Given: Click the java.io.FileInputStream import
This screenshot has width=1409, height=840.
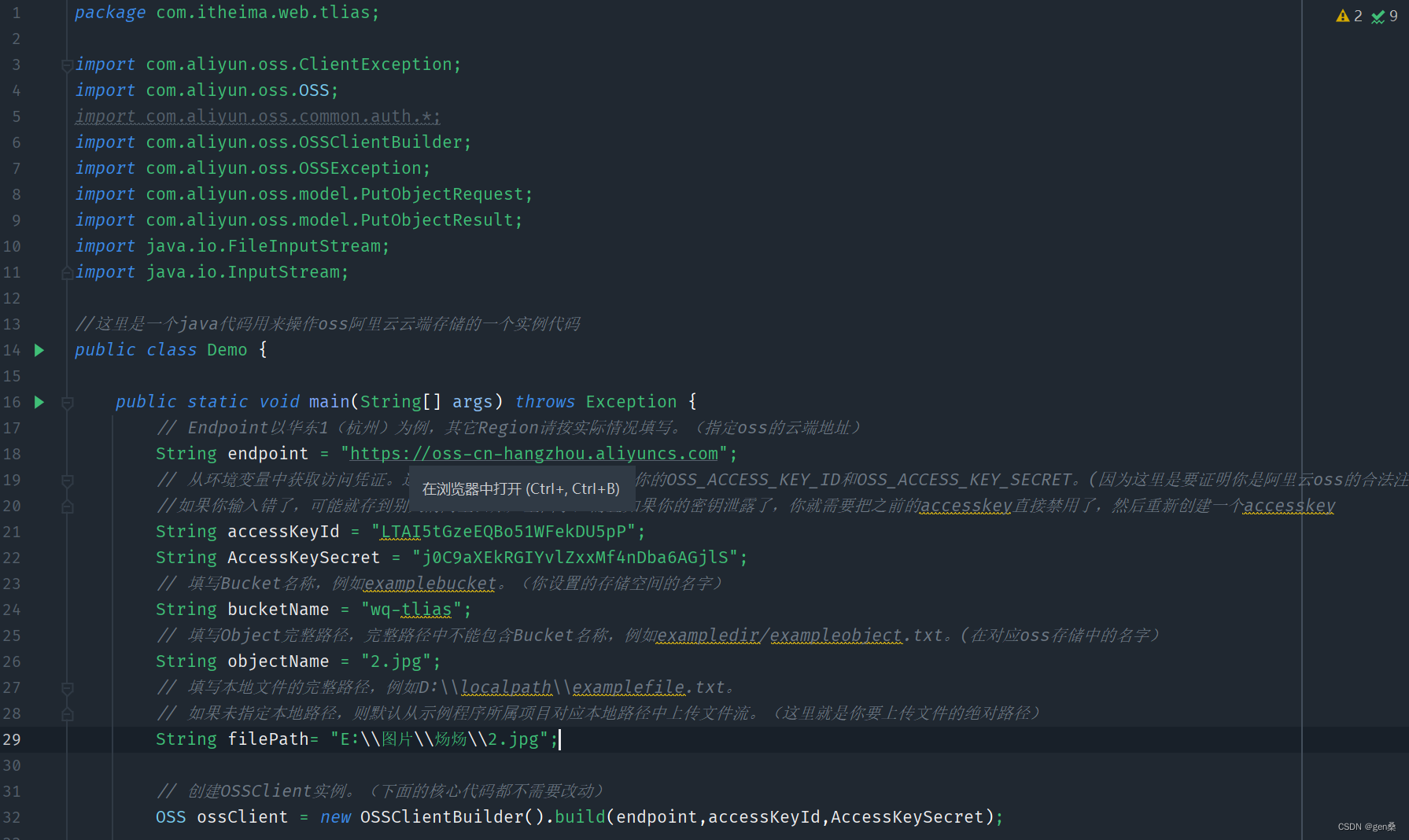Looking at the screenshot, I should 232,246.
